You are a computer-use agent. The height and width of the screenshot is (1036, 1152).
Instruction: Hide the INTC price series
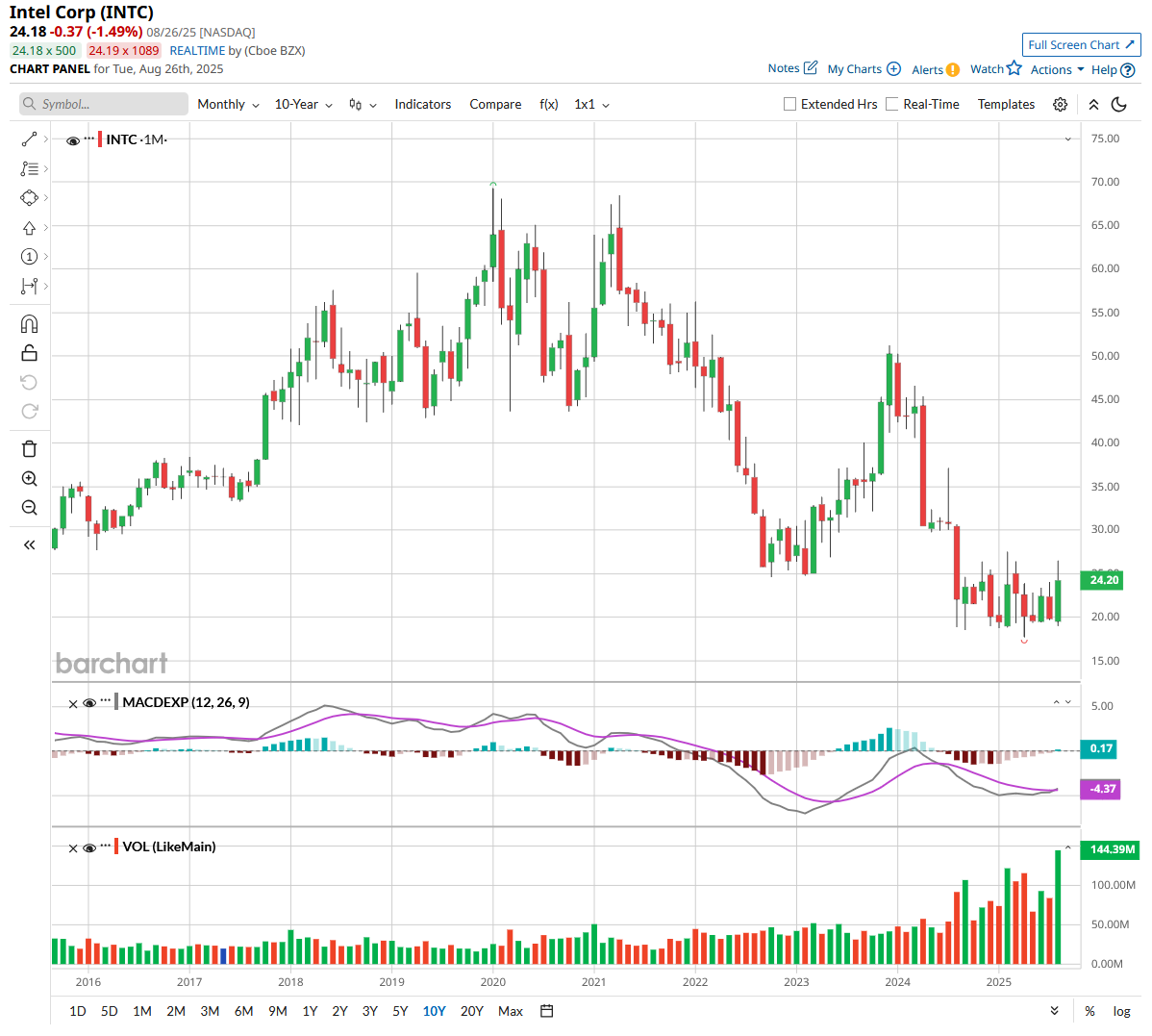73,140
